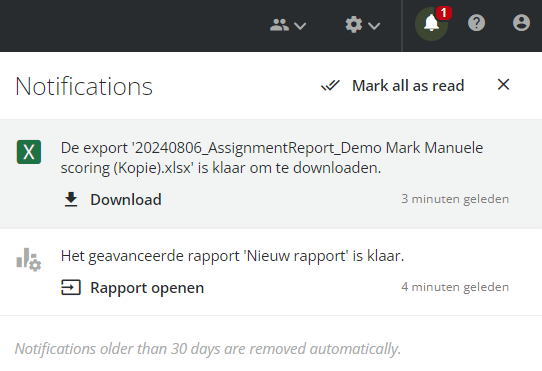
Task: Open the users group menu icon
Action: (279, 25)
